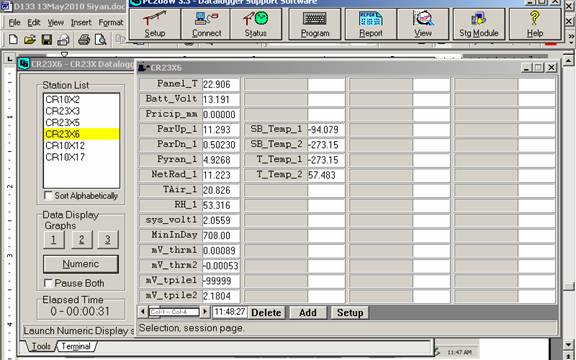Click the column range scroll bar thumb
Viewport: 576px width, 360px height.
pyautogui.click(x=174, y=312)
